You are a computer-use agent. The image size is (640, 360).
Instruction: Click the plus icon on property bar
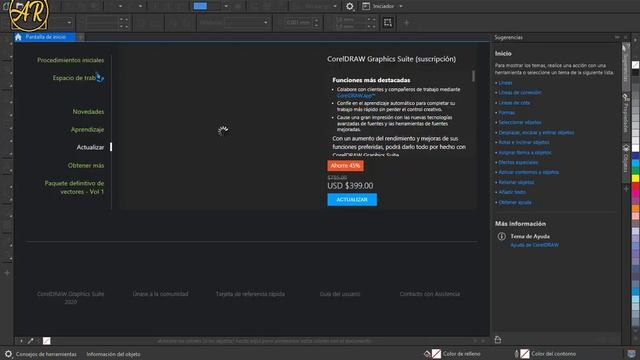click(407, 23)
